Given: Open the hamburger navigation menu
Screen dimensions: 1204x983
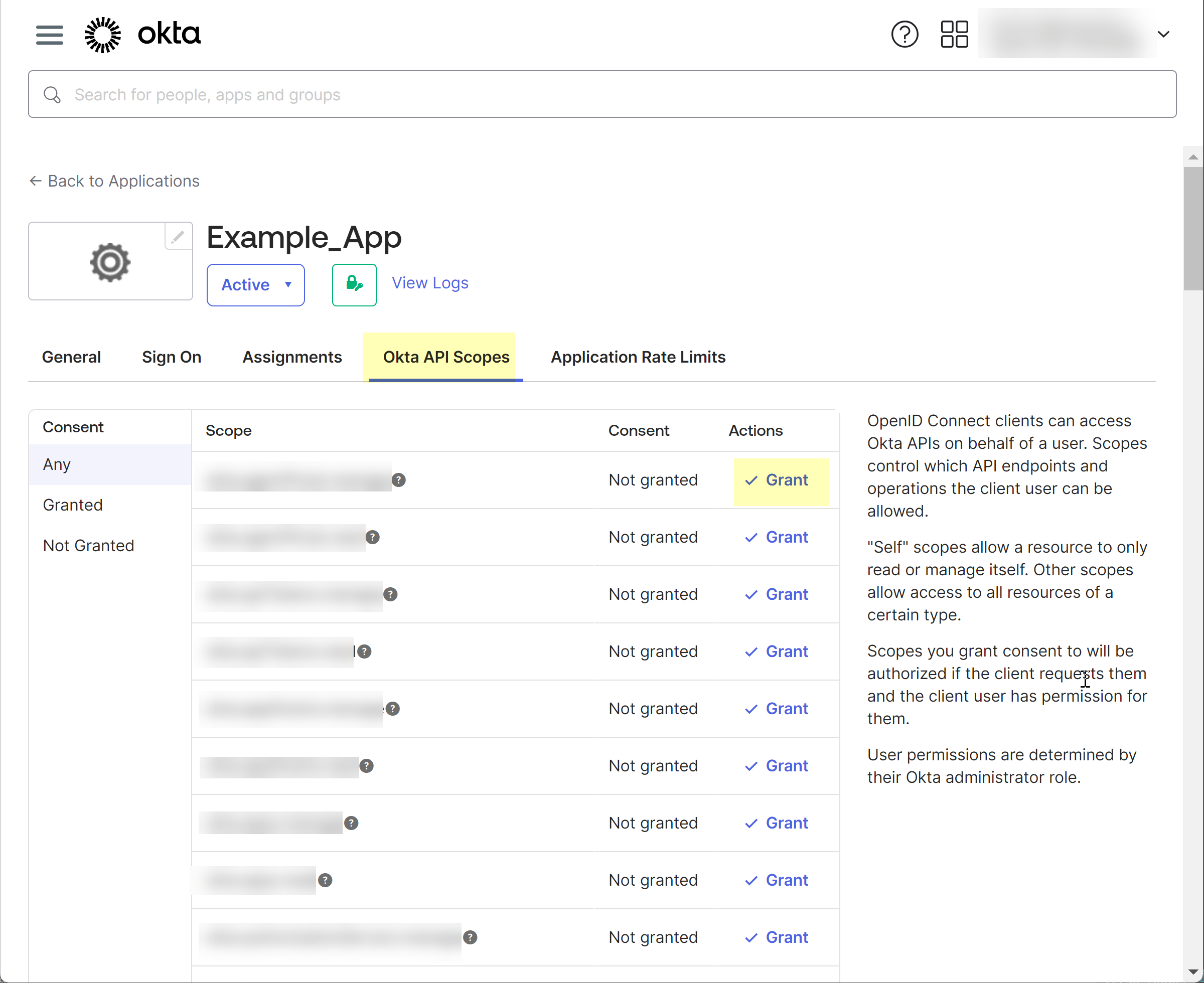Looking at the screenshot, I should tap(49, 35).
